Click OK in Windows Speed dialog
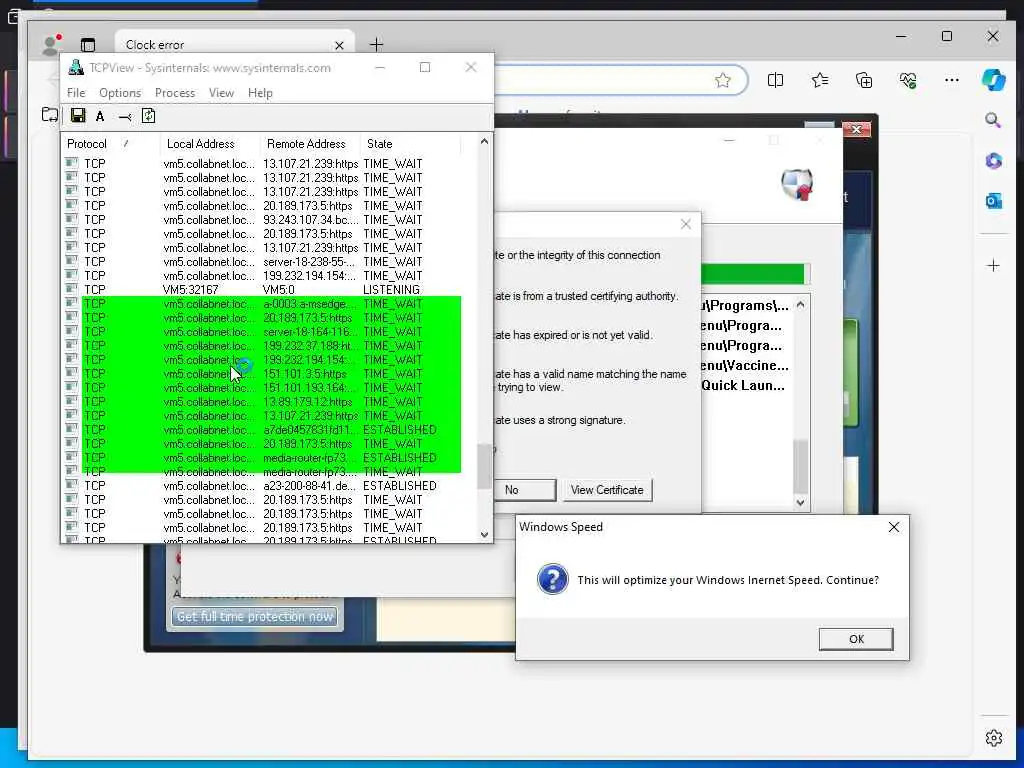This screenshot has width=1024, height=768. [856, 639]
